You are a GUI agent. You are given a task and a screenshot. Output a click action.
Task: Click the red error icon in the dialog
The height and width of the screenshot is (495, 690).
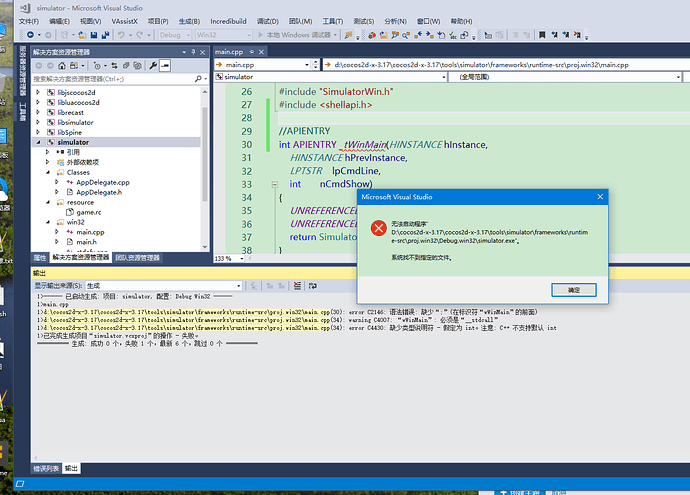click(378, 228)
